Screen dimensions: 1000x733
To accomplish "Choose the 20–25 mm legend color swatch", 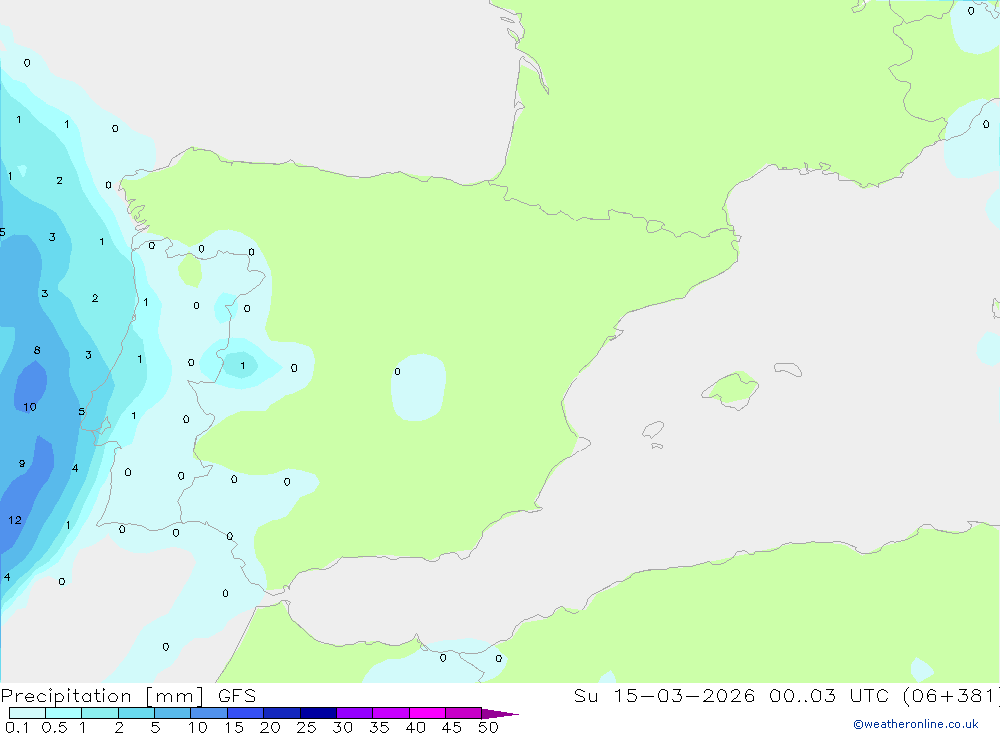I will point(282,713).
